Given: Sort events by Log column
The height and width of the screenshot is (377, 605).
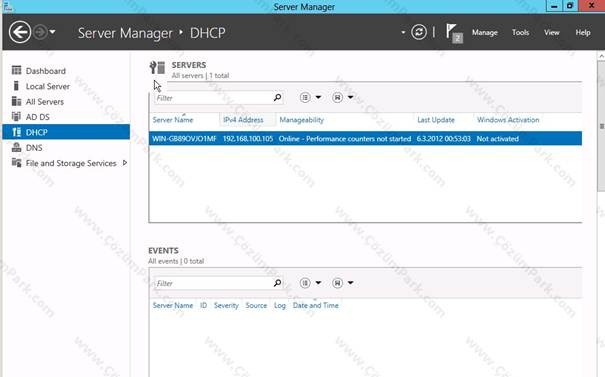Looking at the screenshot, I should tap(280, 305).
